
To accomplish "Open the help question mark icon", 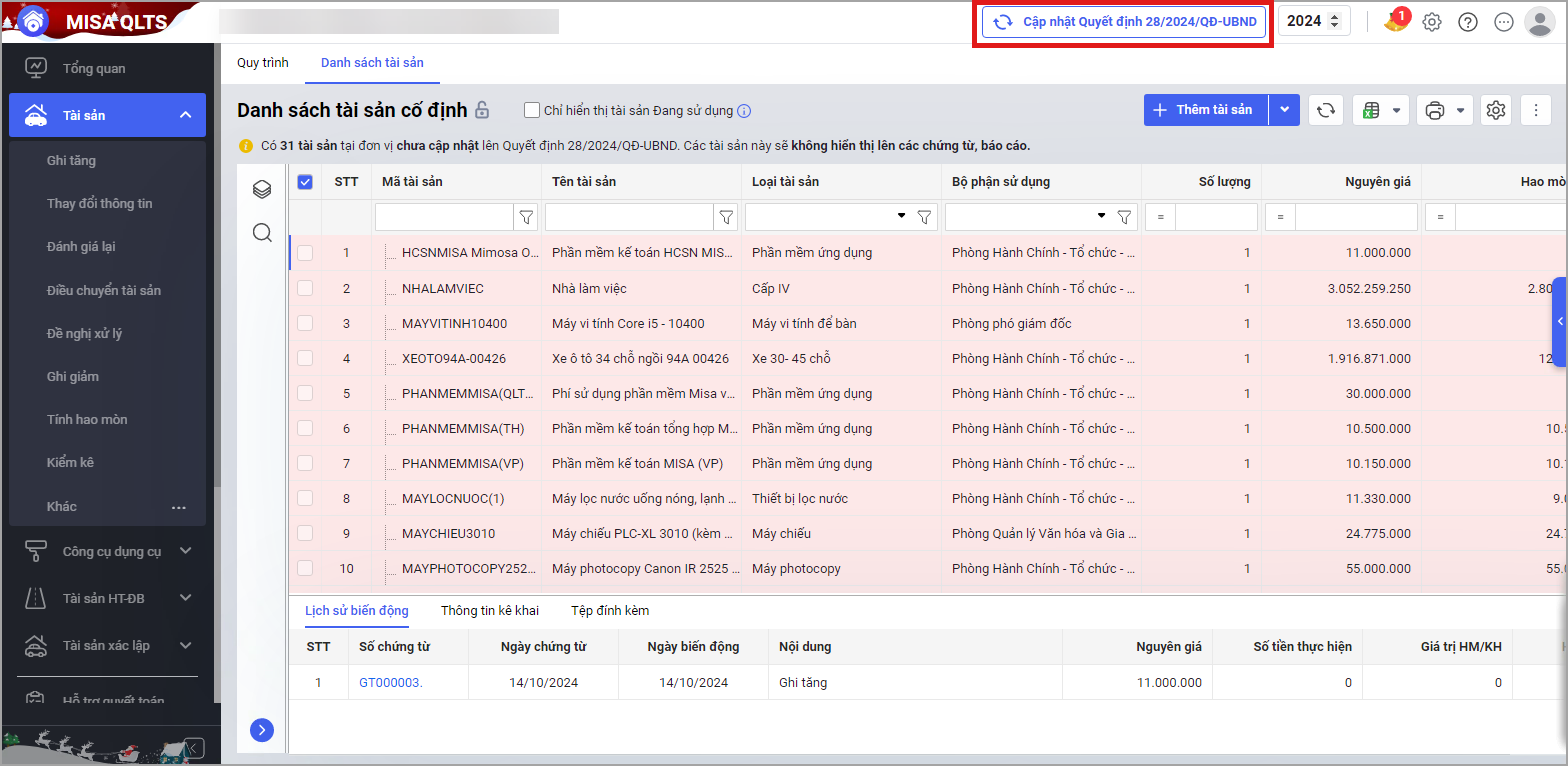I will click(1468, 22).
